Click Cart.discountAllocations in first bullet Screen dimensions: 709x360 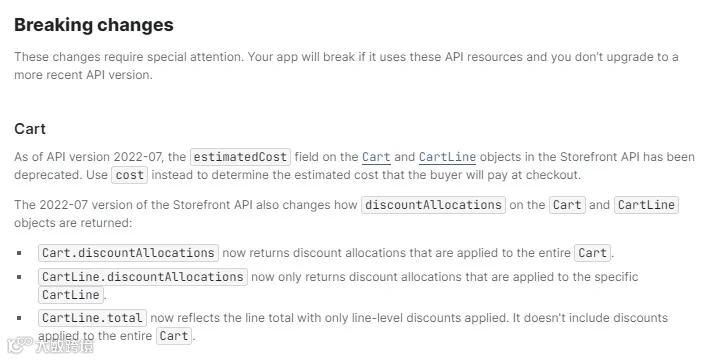tap(128, 253)
